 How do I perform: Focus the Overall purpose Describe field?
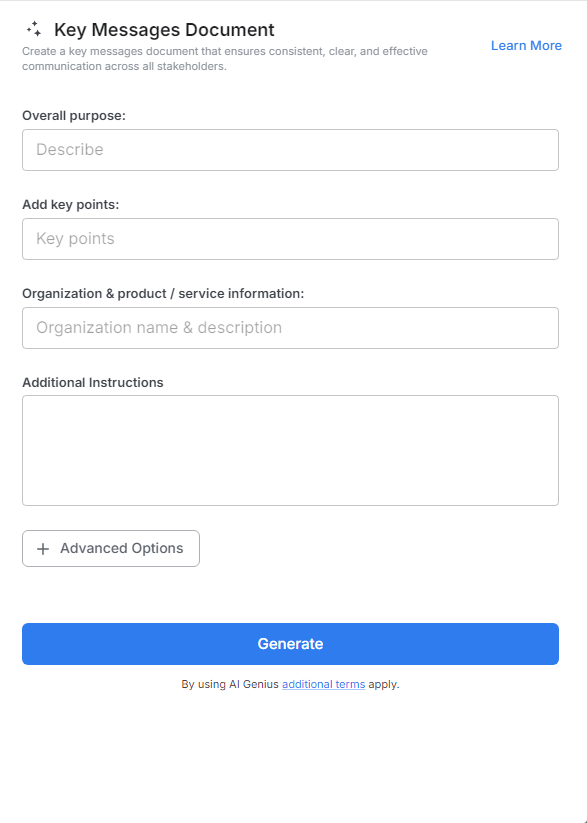pos(290,149)
